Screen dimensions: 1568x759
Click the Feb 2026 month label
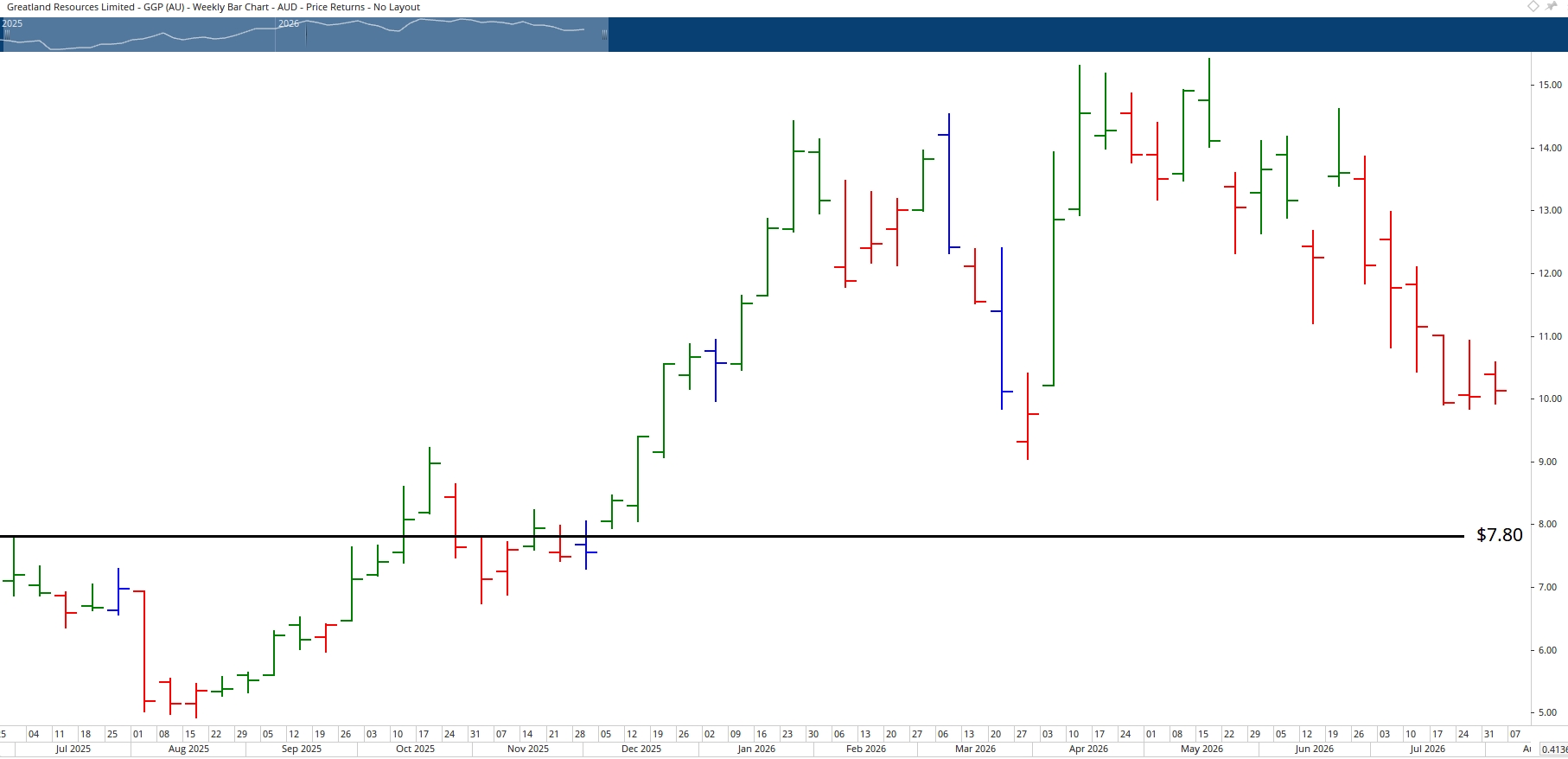[866, 749]
